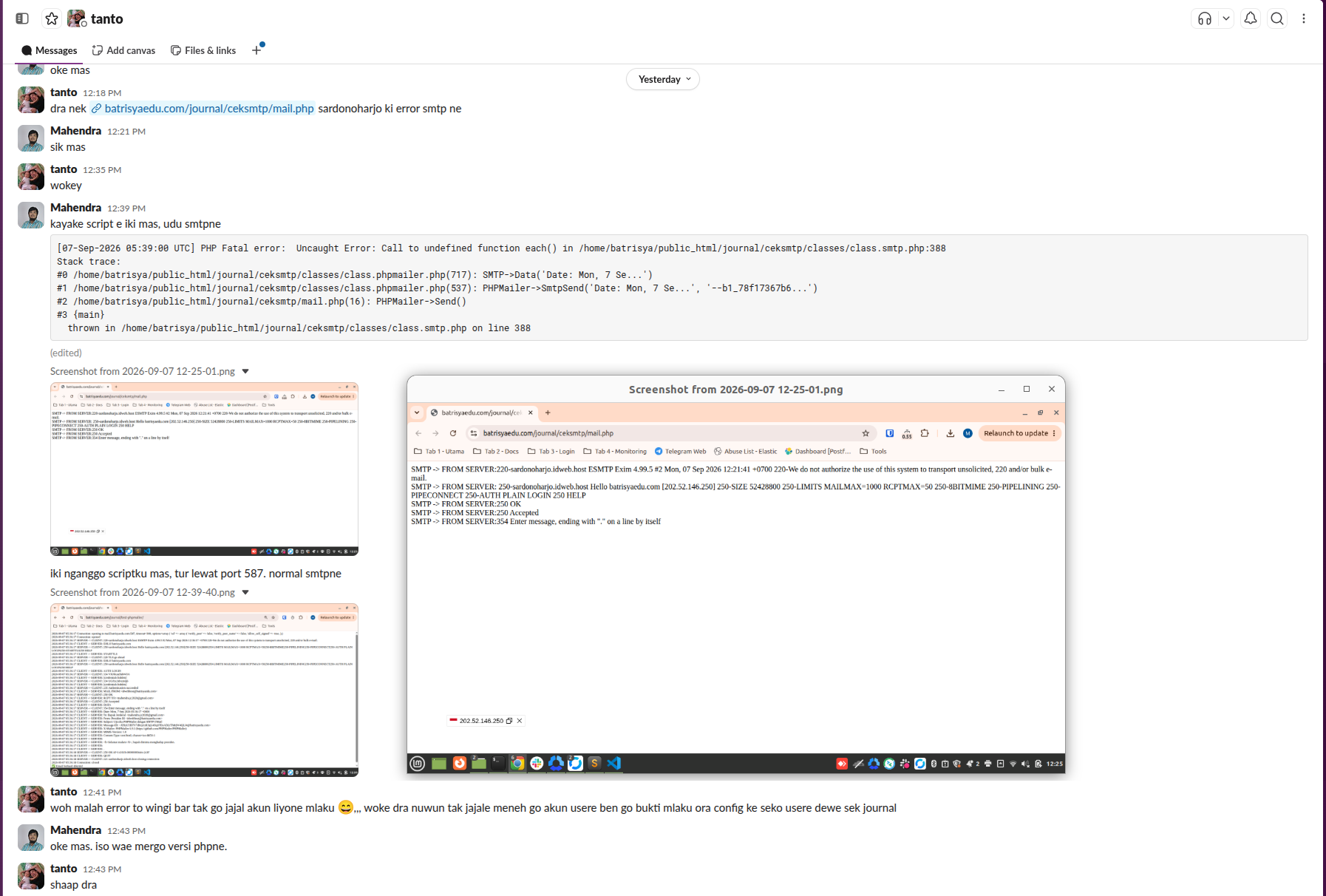Image resolution: width=1326 pixels, height=896 pixels.
Task: Open search with magnifier icon
Action: pyautogui.click(x=1277, y=18)
